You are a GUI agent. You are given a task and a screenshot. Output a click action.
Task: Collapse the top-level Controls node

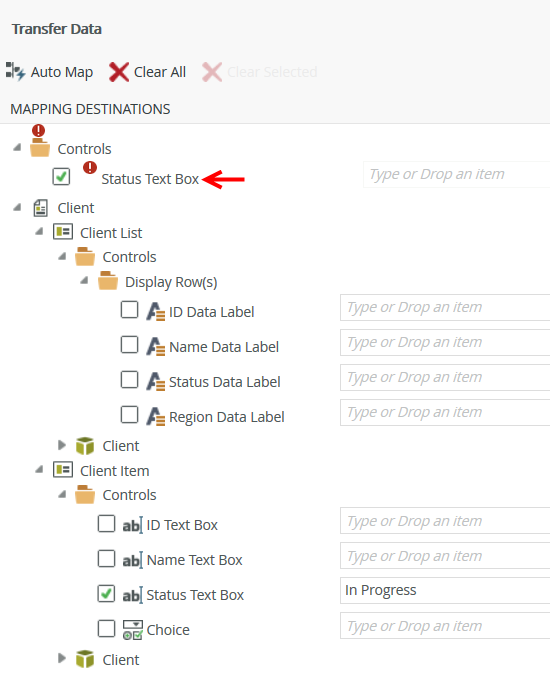(17, 147)
